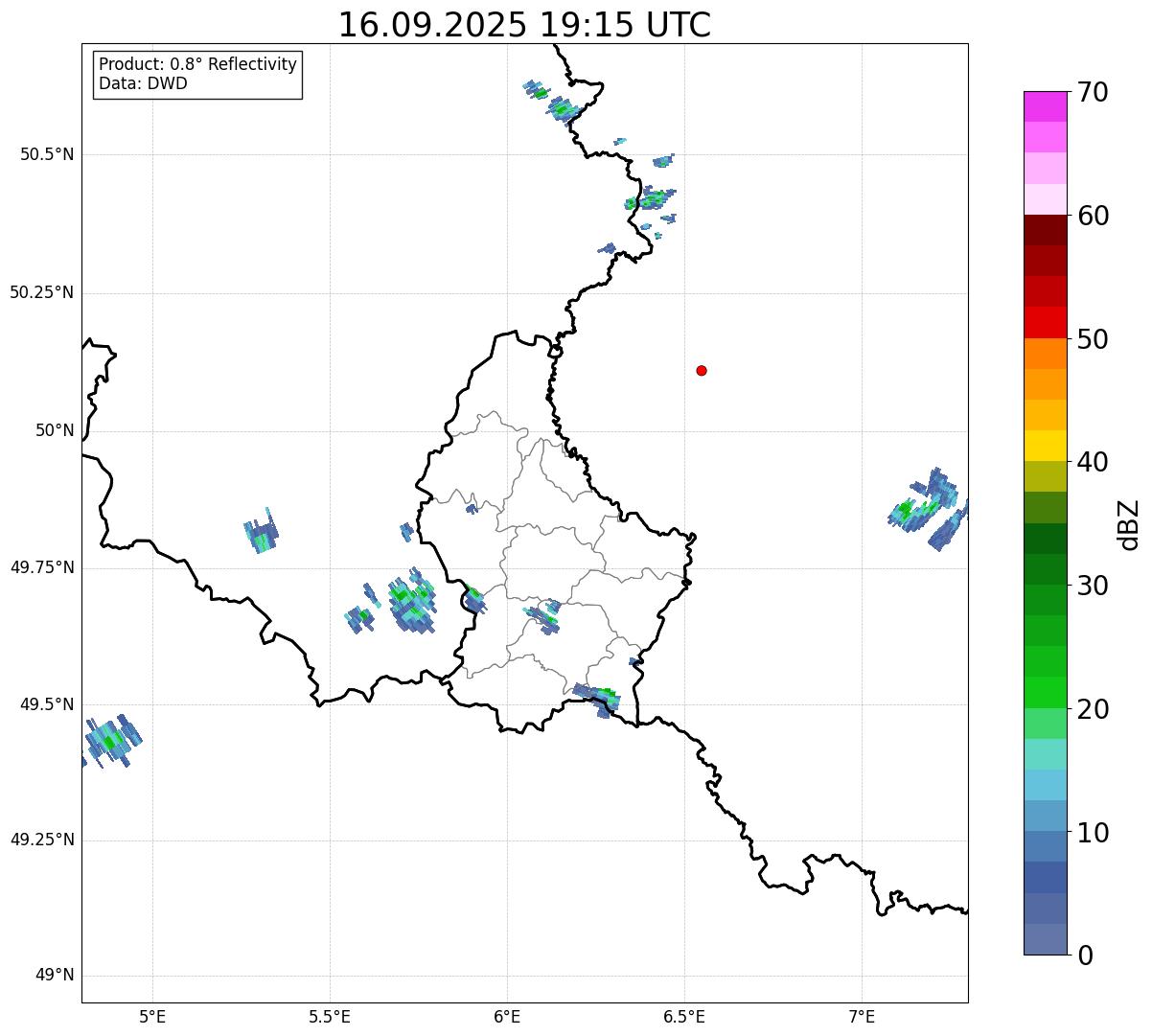Click the colorbar tick label "50"
1152x1036 pixels.
(x=1093, y=339)
